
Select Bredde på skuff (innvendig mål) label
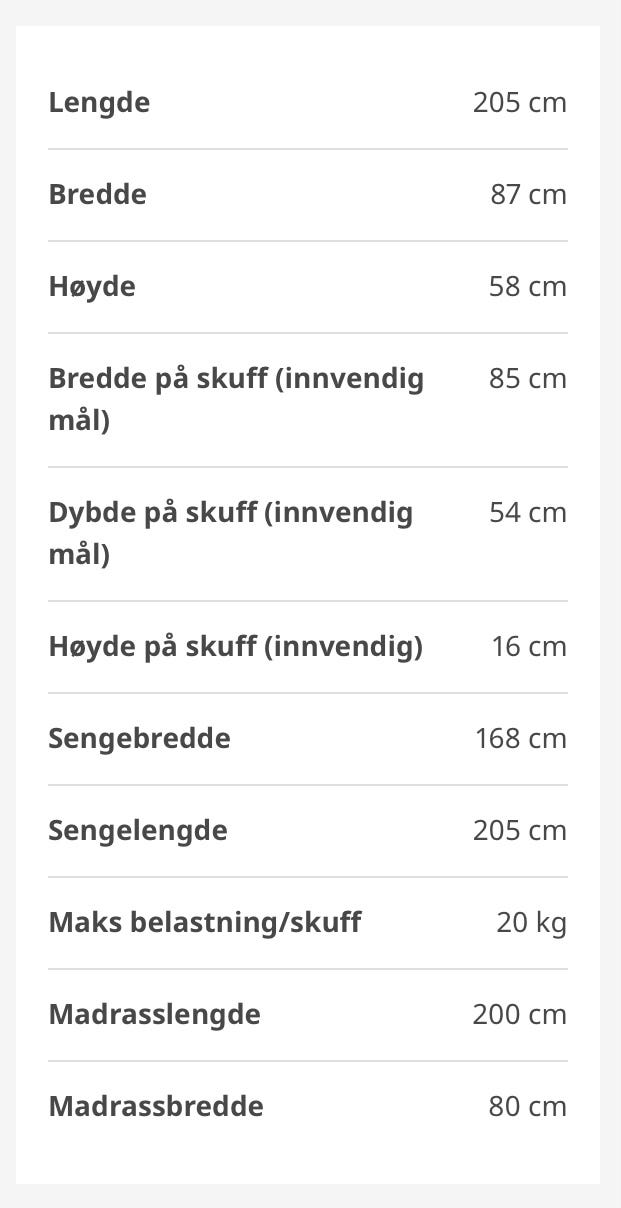coord(236,399)
